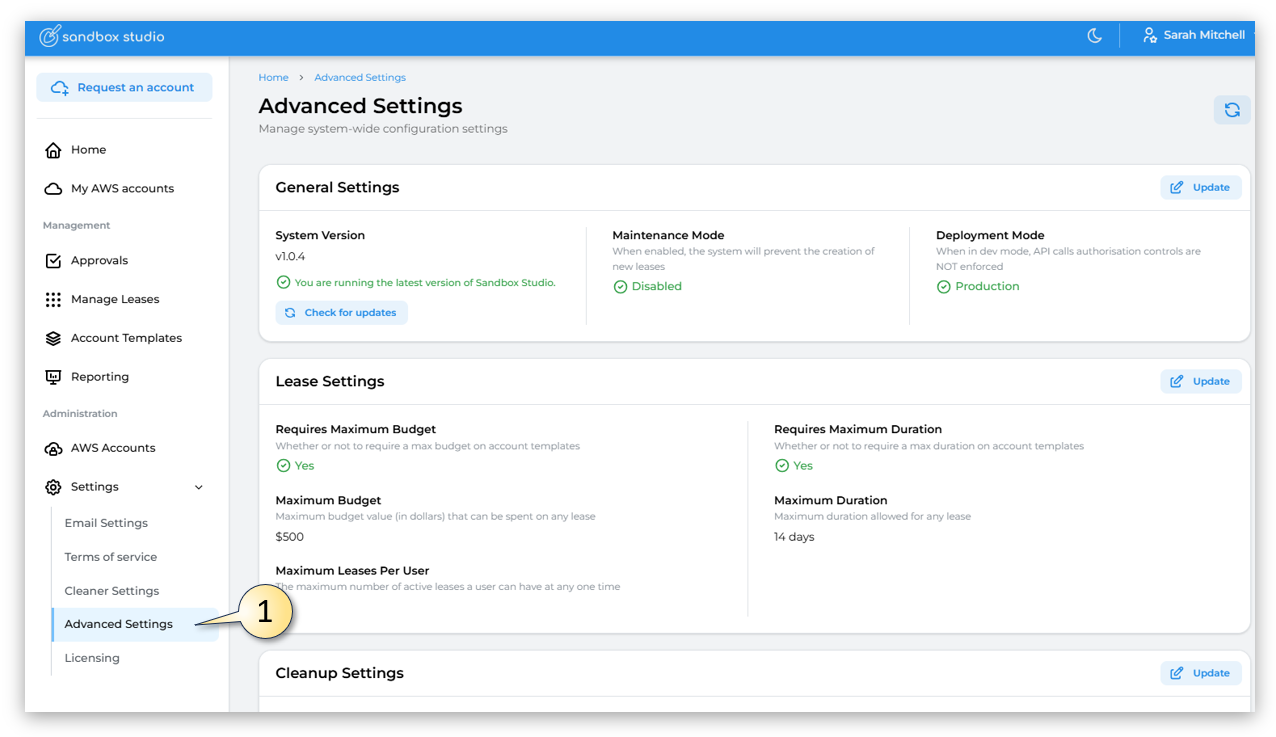Click Update in Lease Settings

tap(1200, 382)
